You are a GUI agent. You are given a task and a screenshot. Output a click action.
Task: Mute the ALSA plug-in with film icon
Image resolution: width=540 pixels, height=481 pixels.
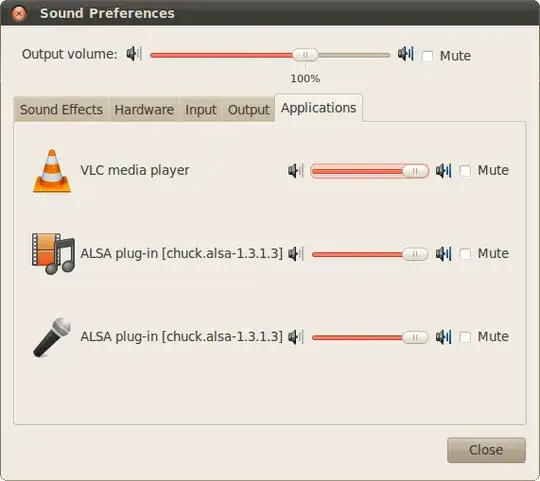465,254
